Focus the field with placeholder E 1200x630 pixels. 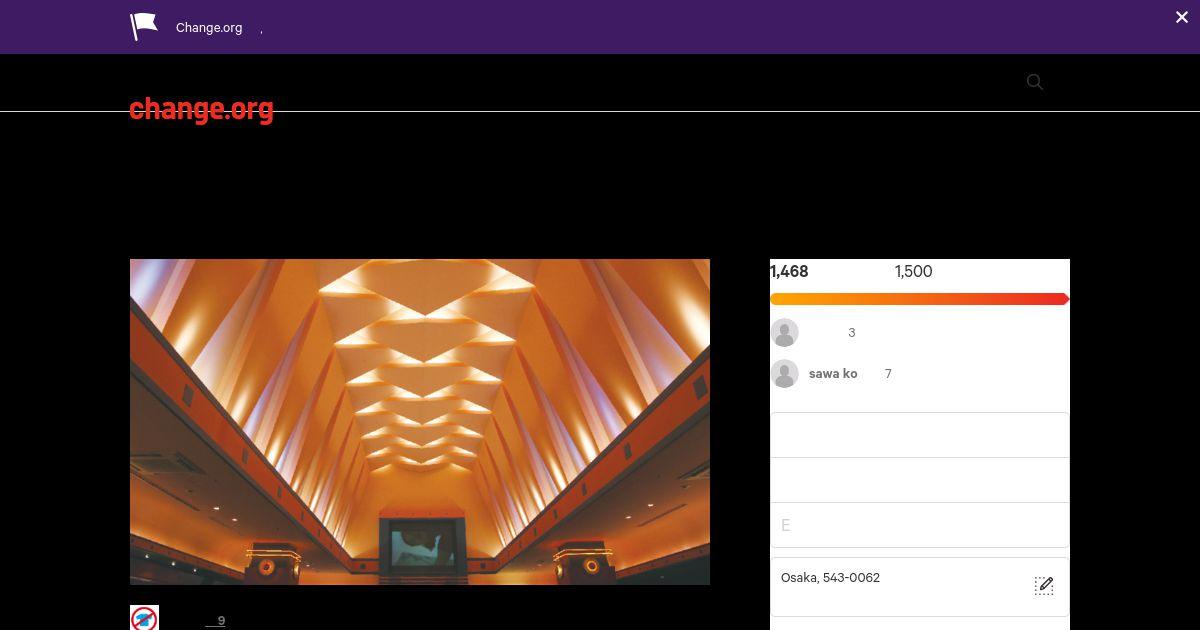click(x=920, y=525)
